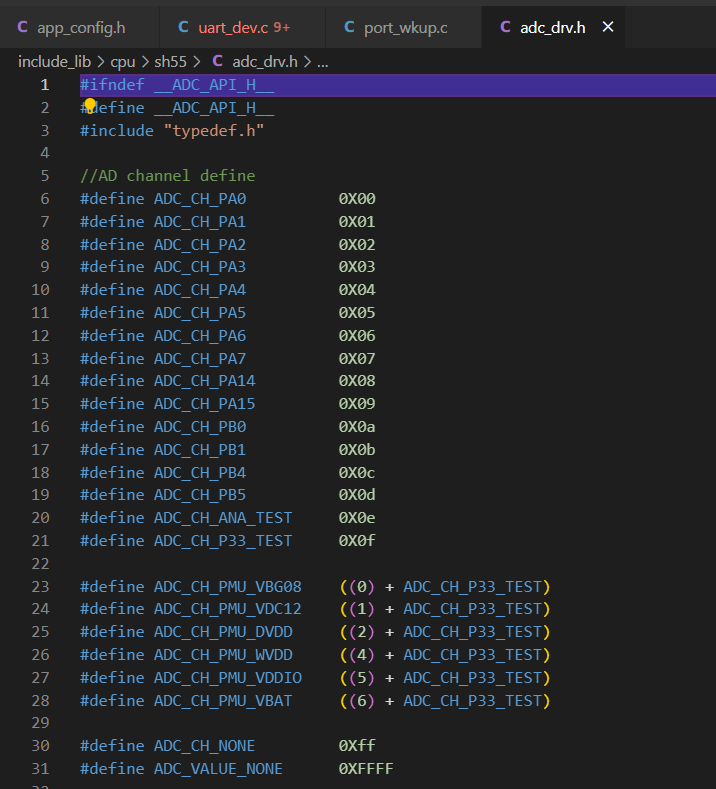Click ADC_CH_P33_TEST macro name on line 21

[223, 541]
